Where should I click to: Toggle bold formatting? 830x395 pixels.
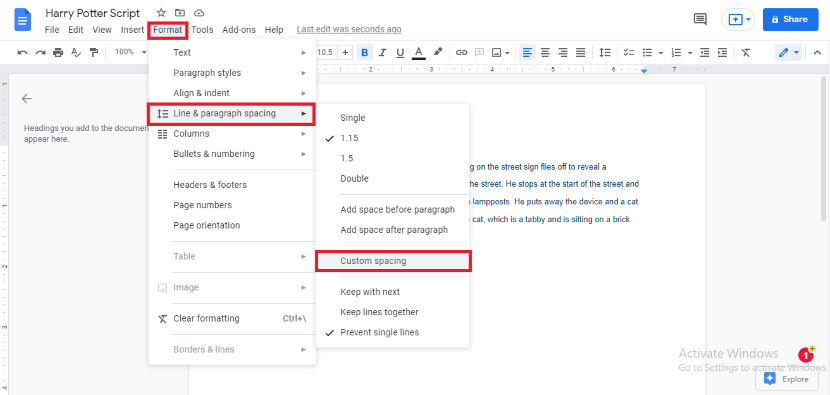point(364,52)
